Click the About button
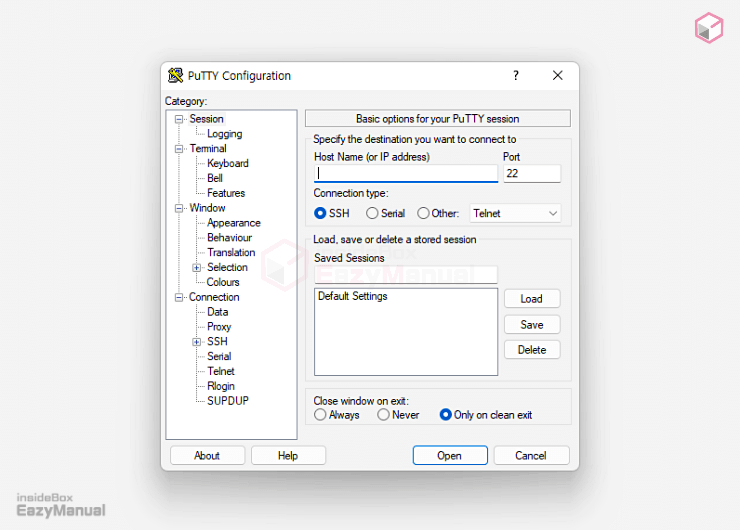 [207, 455]
